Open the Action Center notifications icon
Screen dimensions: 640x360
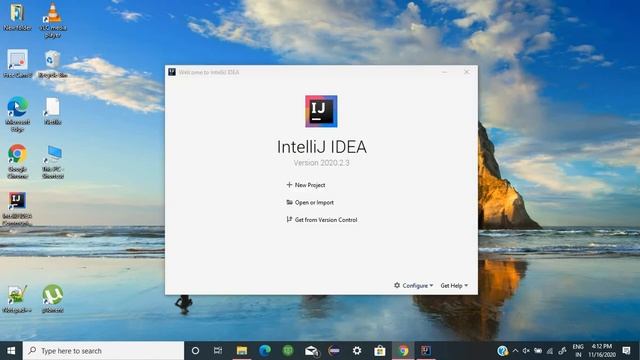pyautogui.click(x=627, y=351)
